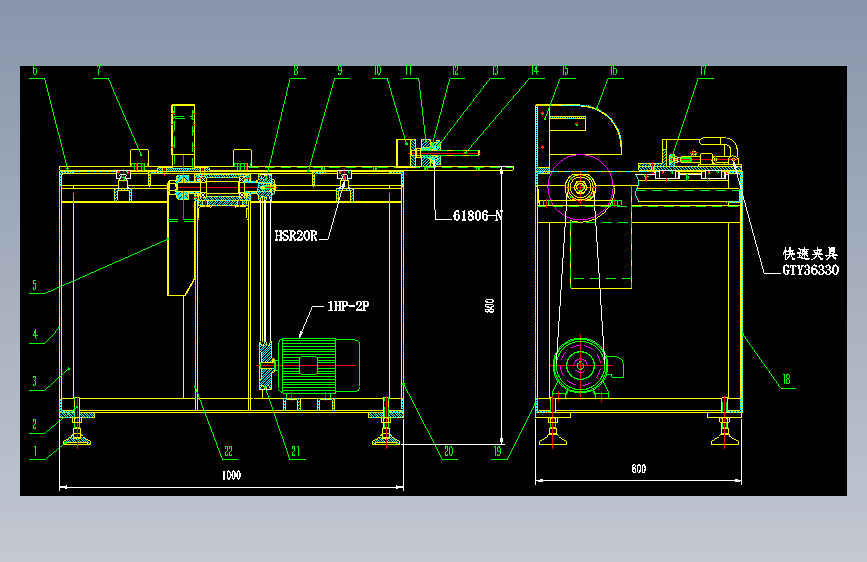Image resolution: width=867 pixels, height=562 pixels.
Task: Click part callout number 13
Action: [495, 70]
